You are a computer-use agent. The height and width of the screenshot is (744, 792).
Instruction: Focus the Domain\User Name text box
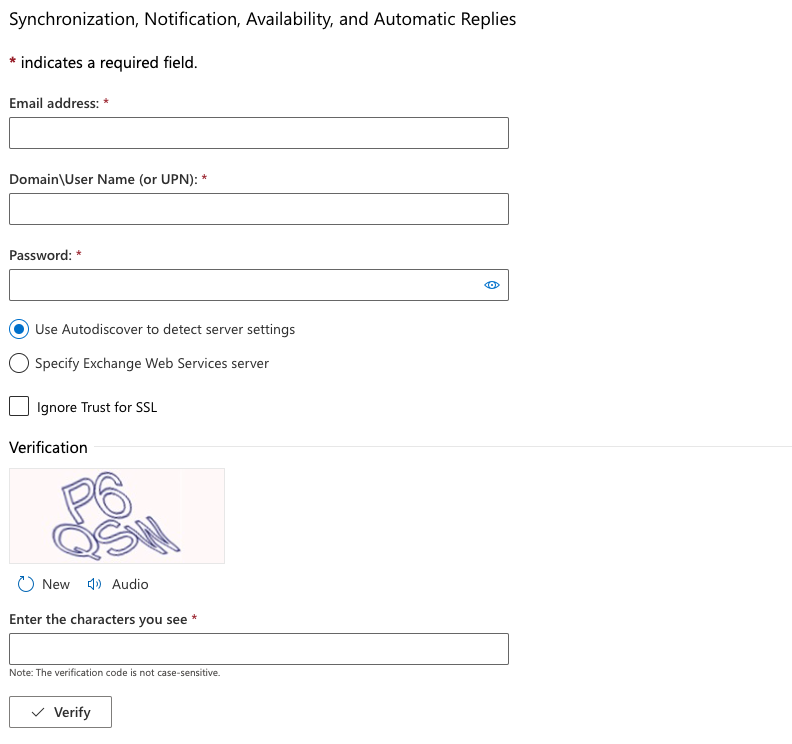pyautogui.click(x=258, y=209)
